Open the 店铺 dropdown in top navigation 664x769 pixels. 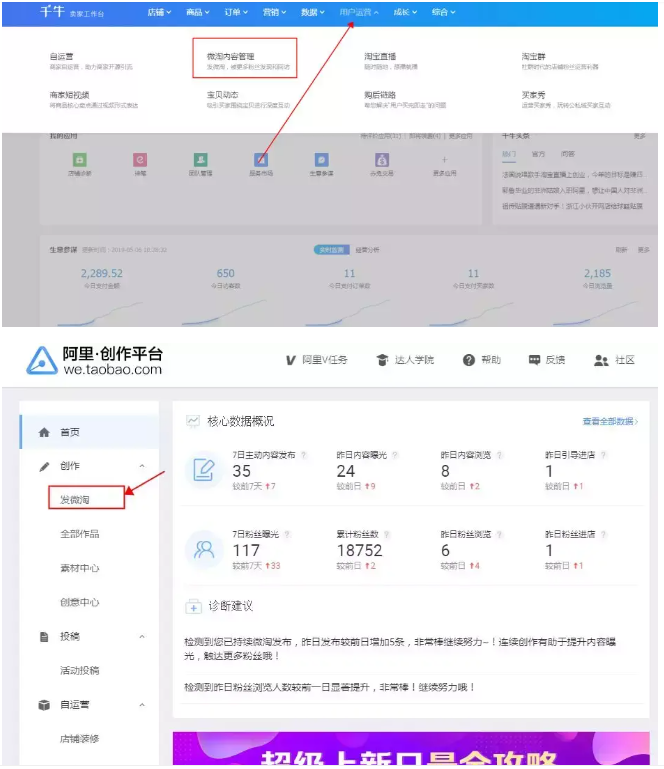[x=158, y=12]
